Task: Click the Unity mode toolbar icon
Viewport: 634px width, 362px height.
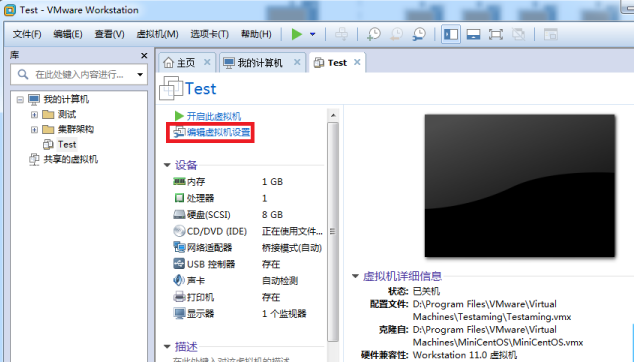Action: 518,34
